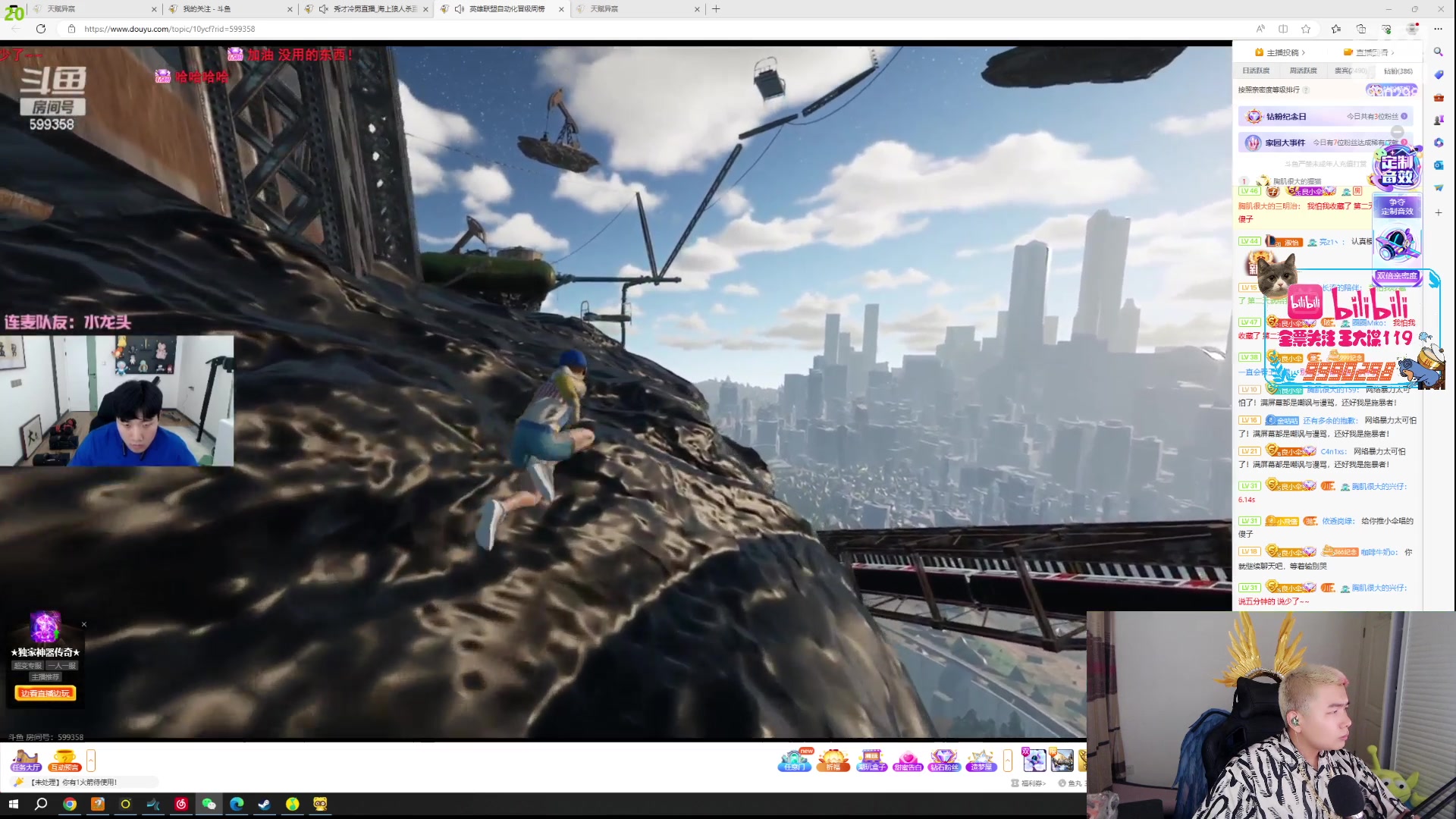This screenshot has width=1456, height=819.
Task: Open Edge read aloud icon in address bar
Action: click(1260, 29)
